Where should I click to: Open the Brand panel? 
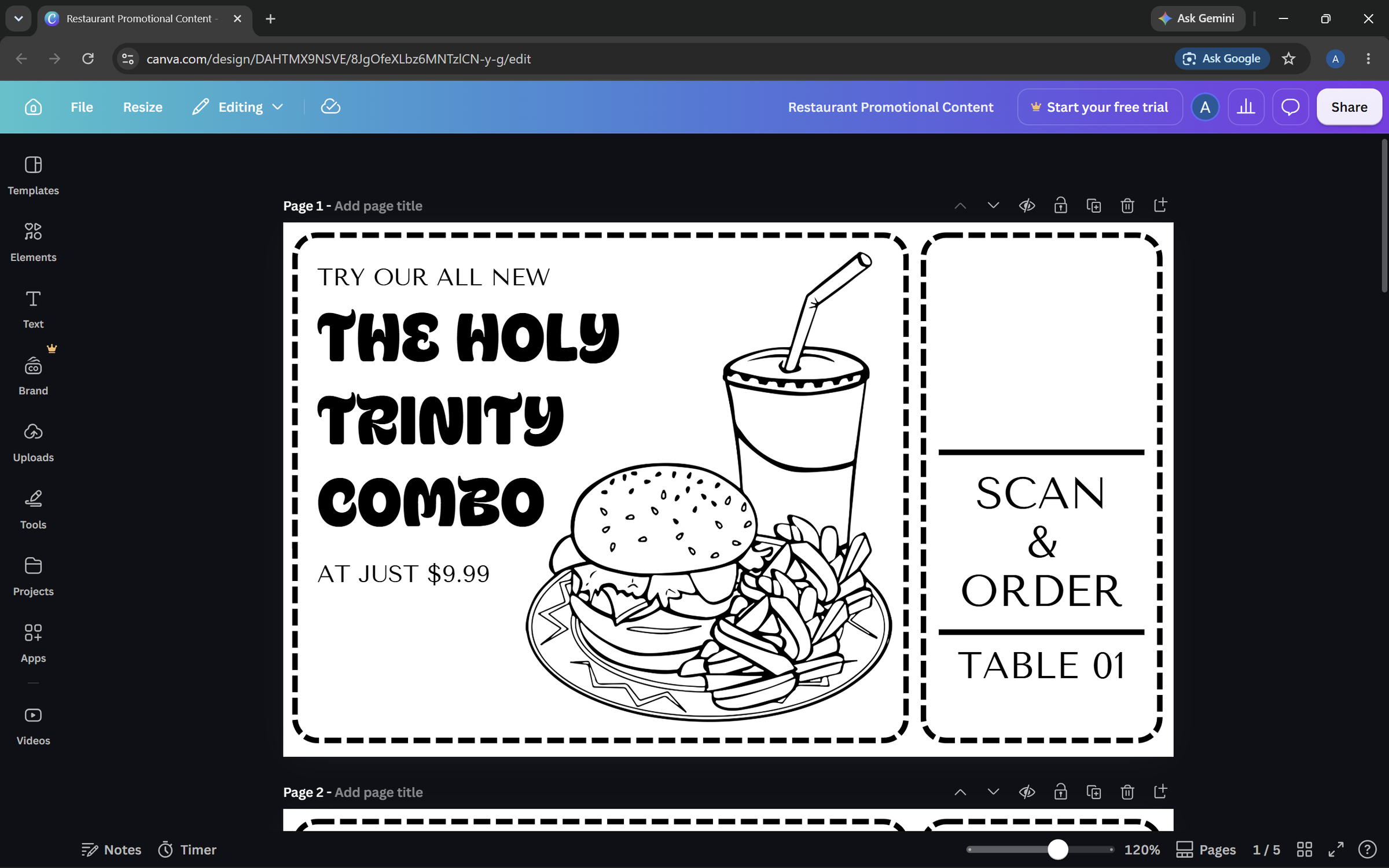33,376
